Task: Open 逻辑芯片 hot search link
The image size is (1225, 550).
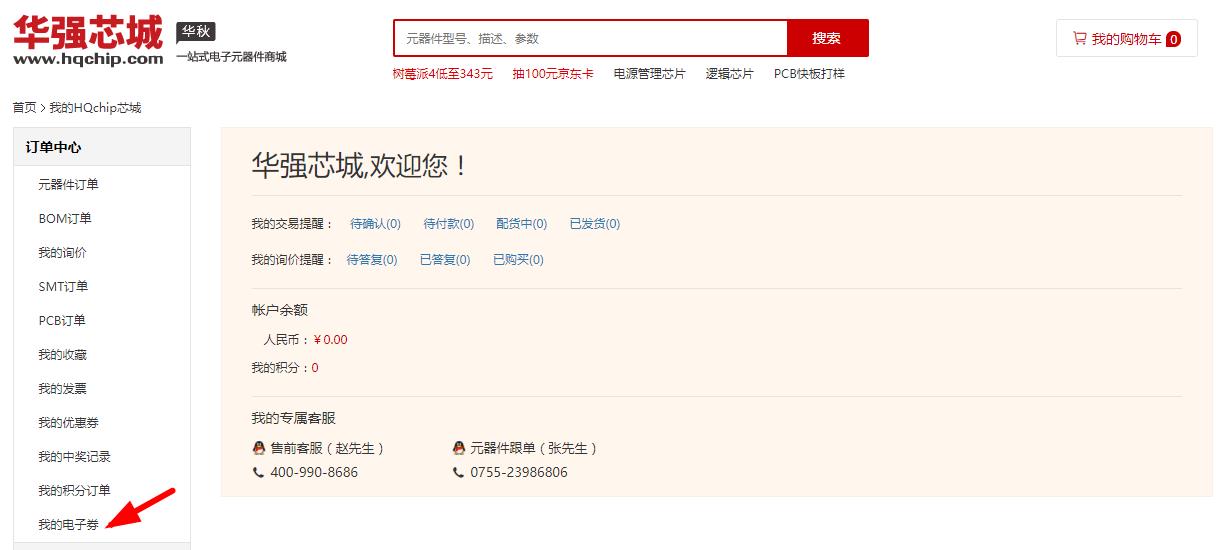Action: click(730, 74)
